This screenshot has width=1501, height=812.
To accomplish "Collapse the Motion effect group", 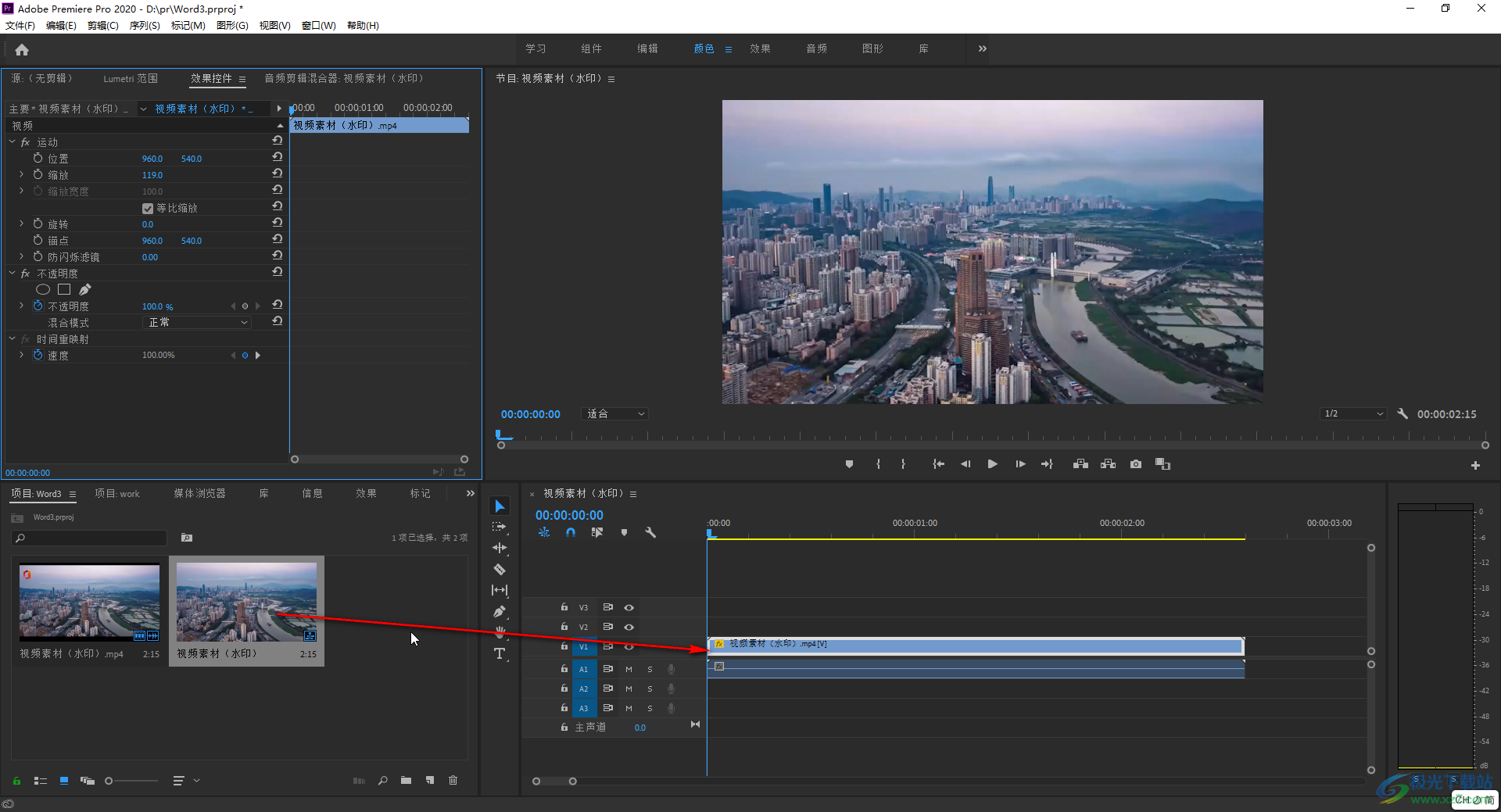I will click(12, 142).
